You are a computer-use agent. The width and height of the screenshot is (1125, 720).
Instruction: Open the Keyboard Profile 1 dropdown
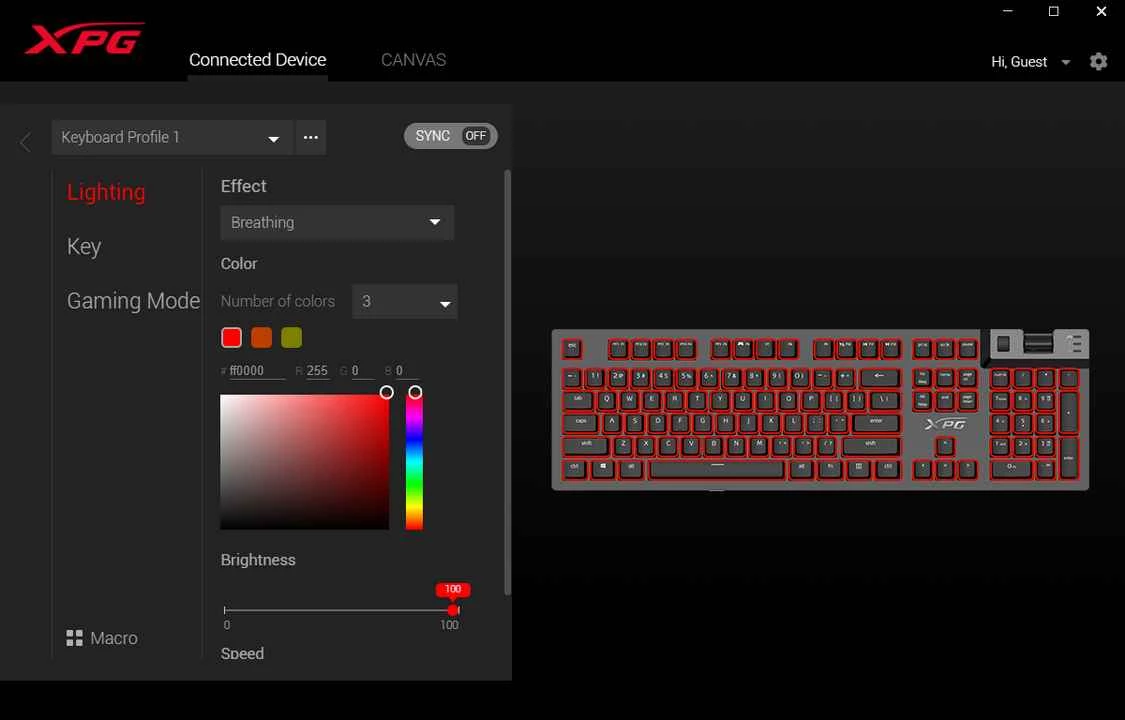172,137
